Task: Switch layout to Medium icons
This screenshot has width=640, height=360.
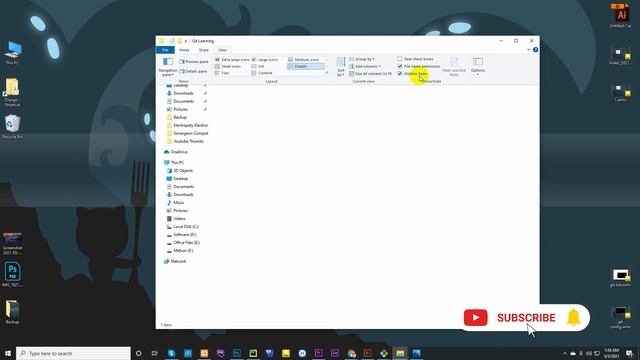Action: [304, 60]
